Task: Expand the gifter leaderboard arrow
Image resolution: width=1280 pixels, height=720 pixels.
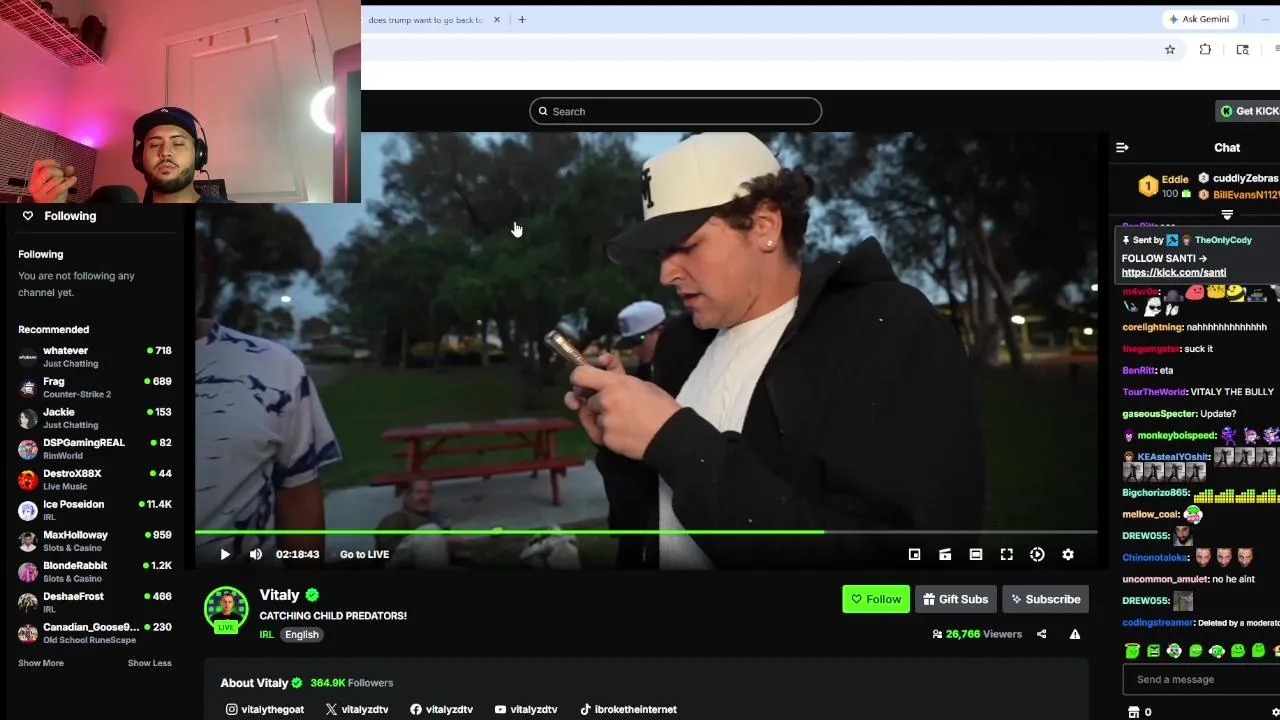Action: click(x=1227, y=215)
